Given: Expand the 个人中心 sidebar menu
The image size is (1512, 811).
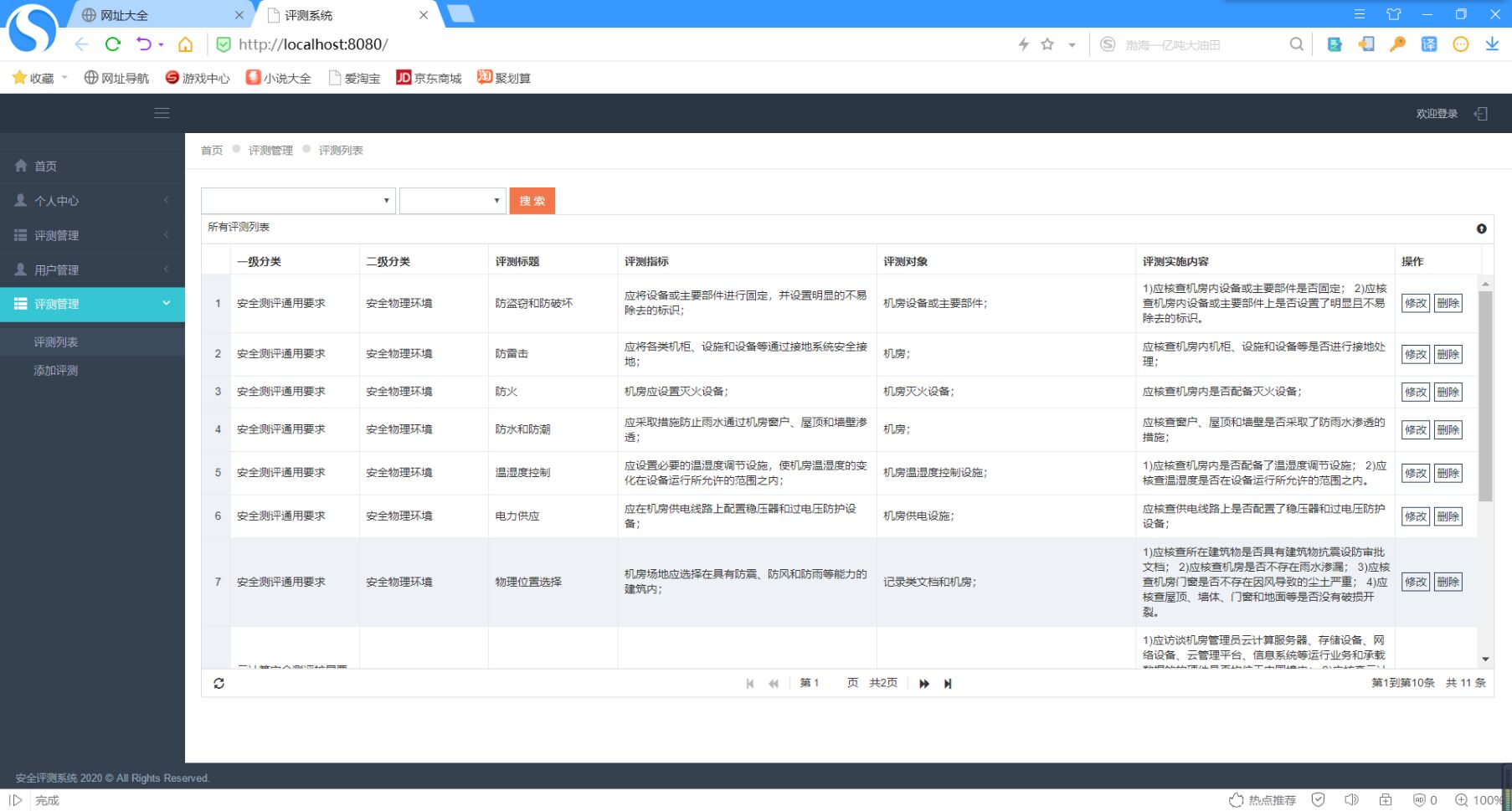Looking at the screenshot, I should click(92, 201).
